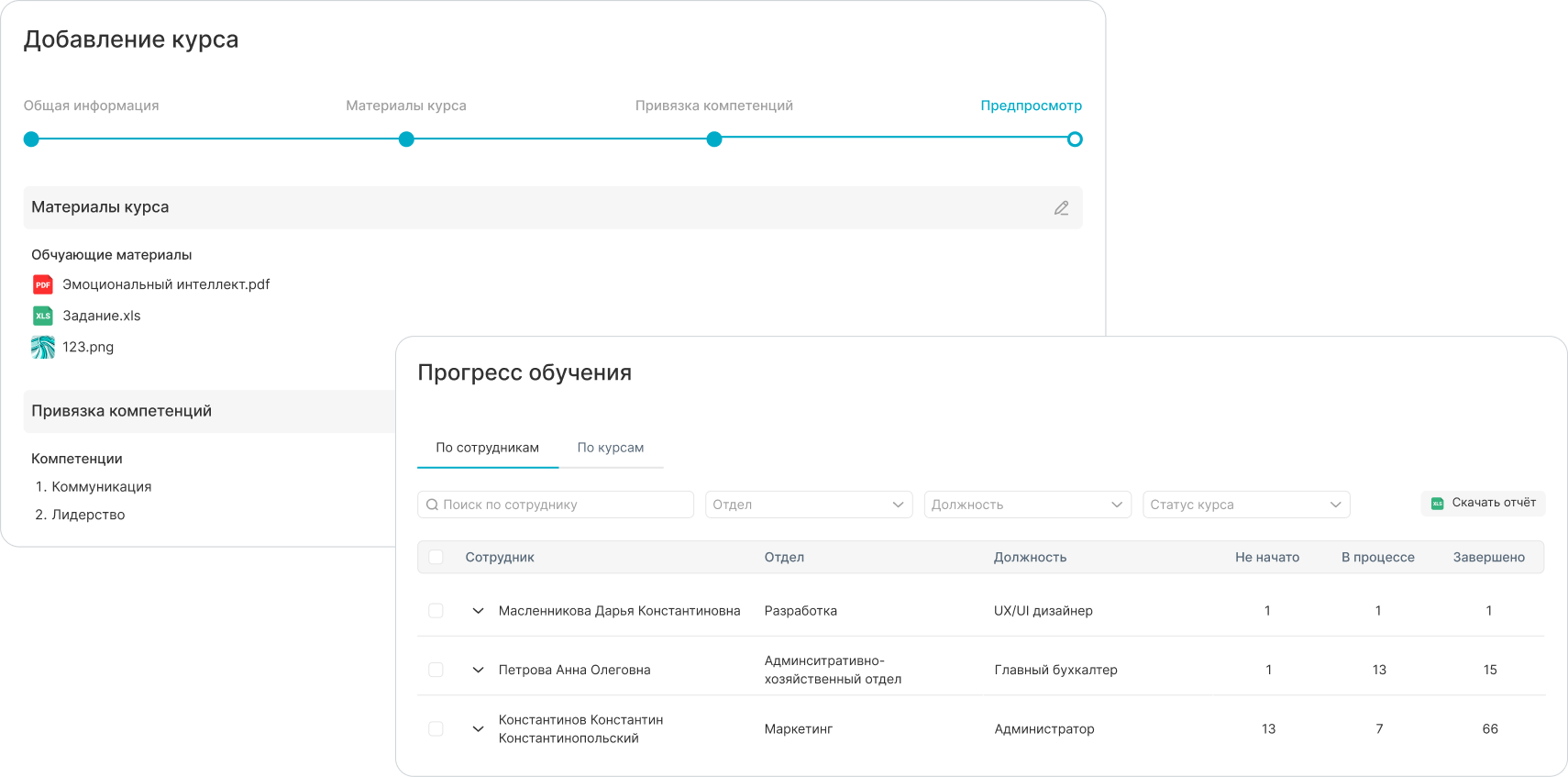The height and width of the screenshot is (777, 1568).
Task: Click competency 1. Коммуникация
Action: point(94,487)
